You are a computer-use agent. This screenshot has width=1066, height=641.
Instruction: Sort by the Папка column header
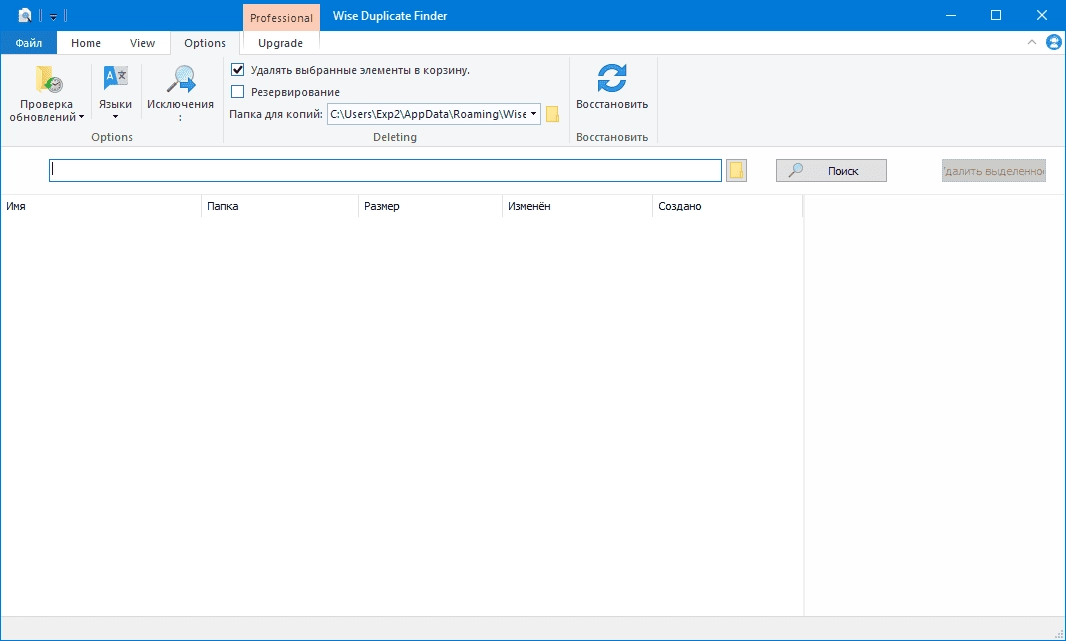(x=279, y=206)
